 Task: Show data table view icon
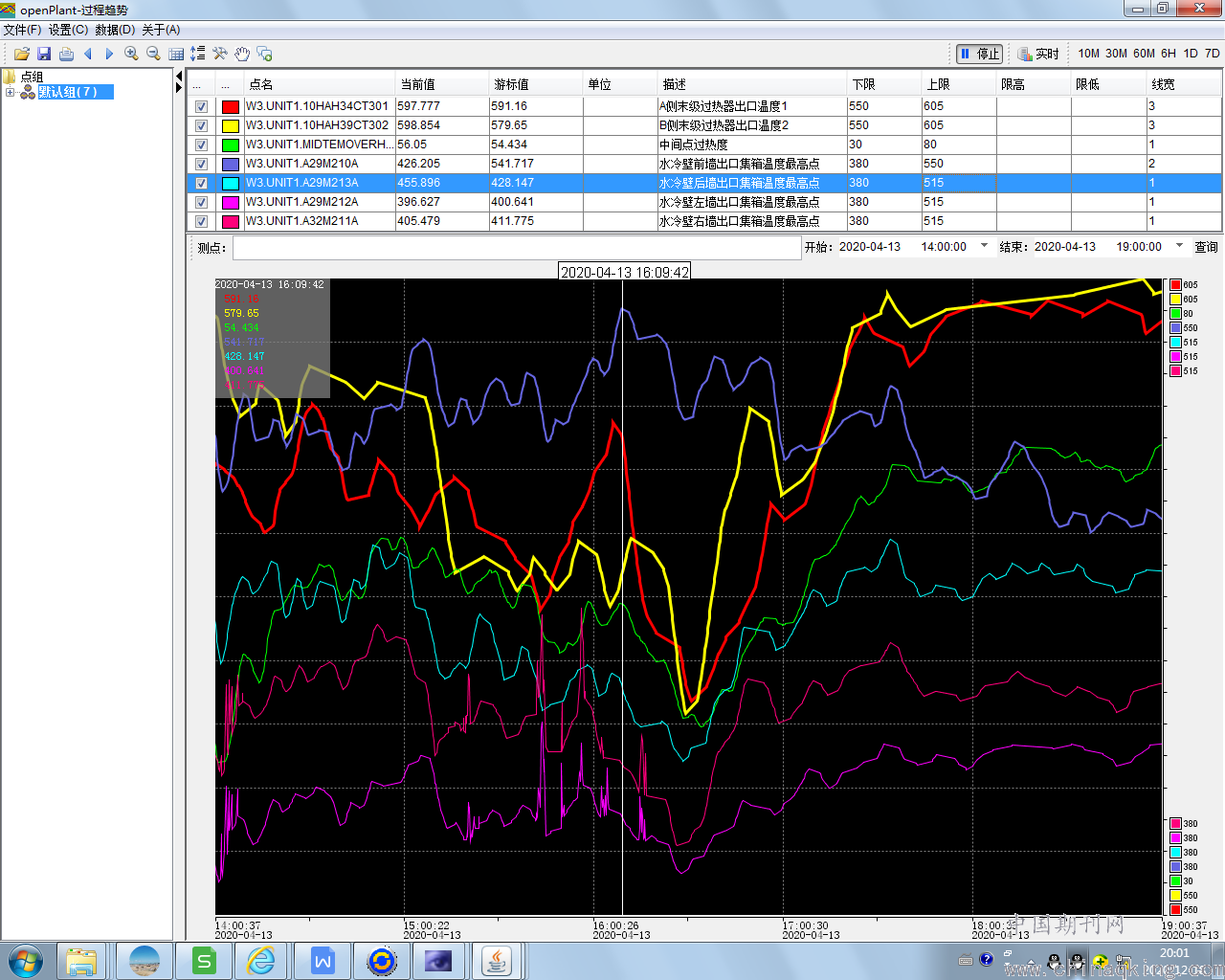176,54
